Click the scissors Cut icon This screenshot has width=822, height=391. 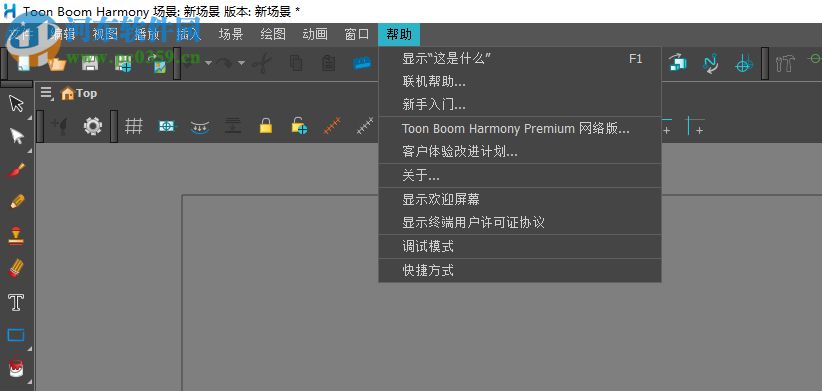tap(262, 63)
